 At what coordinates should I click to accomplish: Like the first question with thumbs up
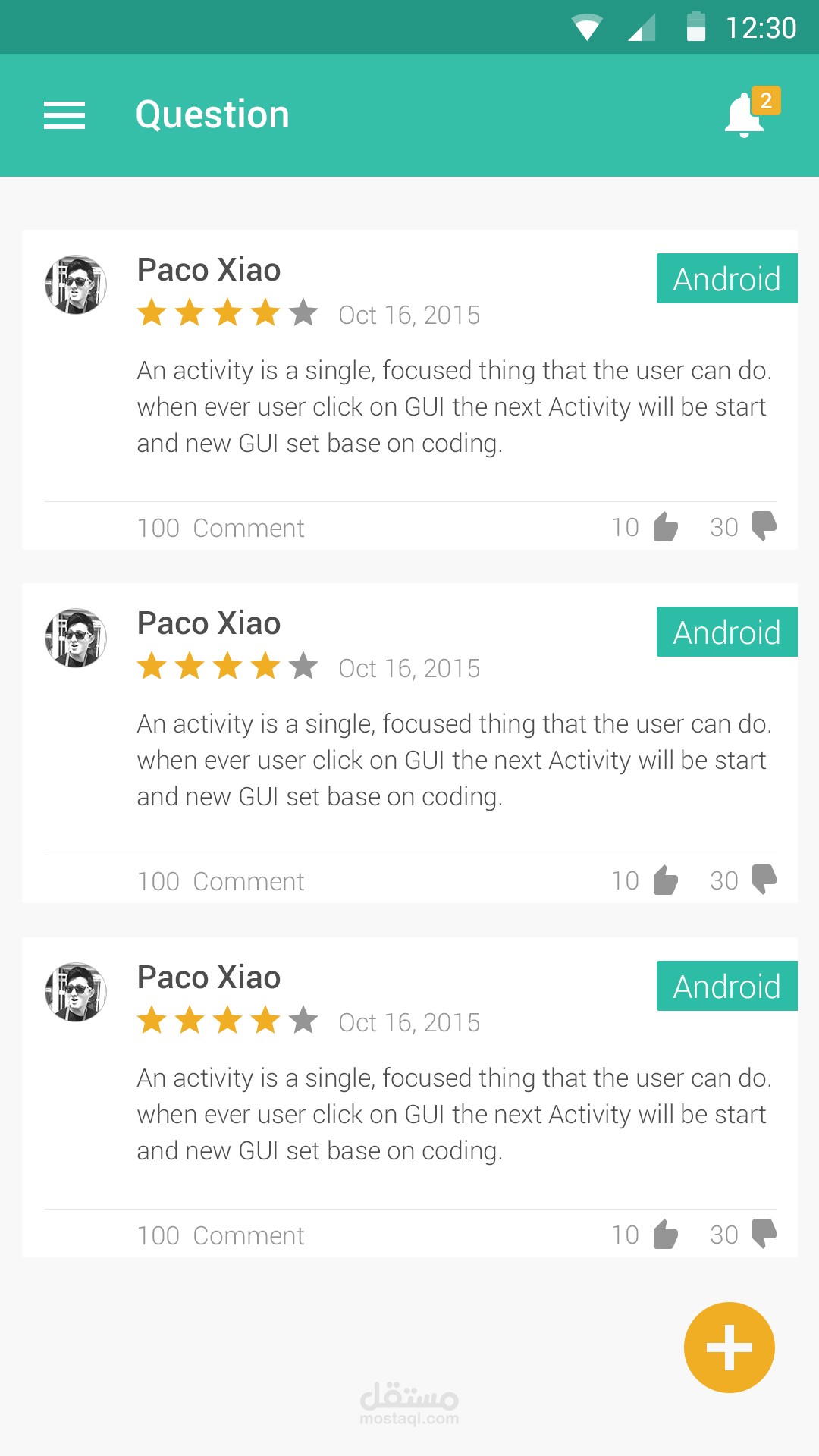click(x=665, y=527)
